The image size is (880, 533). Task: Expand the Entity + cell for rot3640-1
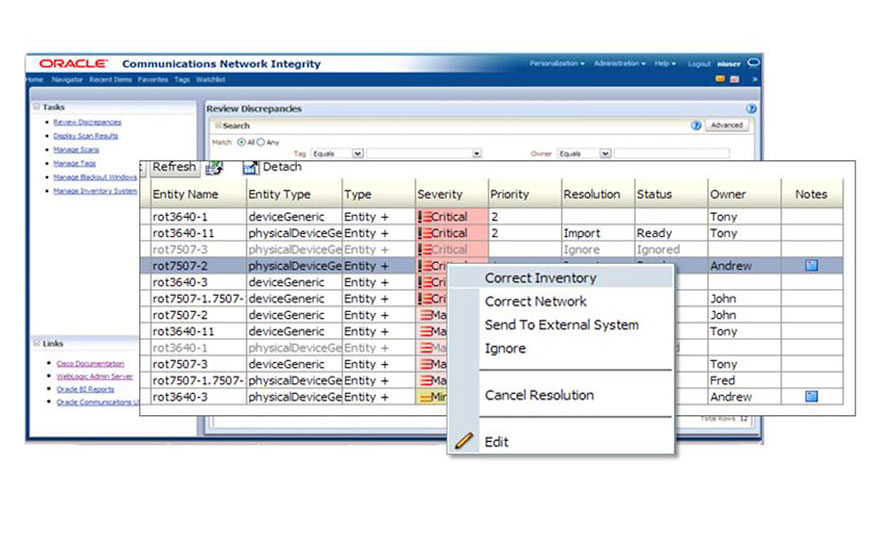tap(366, 217)
